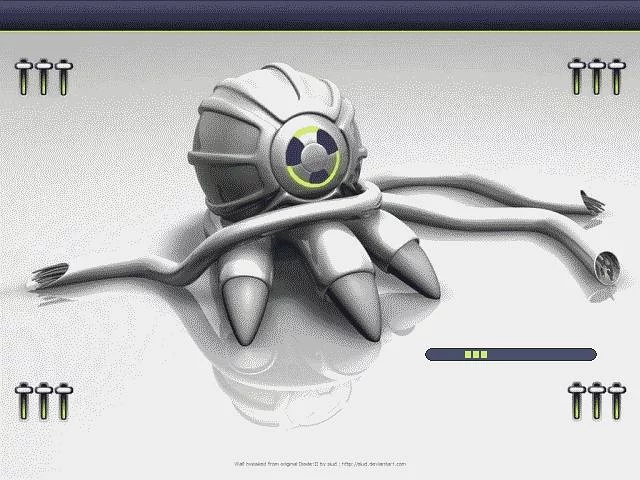The image size is (640, 480).
Task: Click the robot's upper right clawed hand
Action: pyautogui.click(x=590, y=205)
